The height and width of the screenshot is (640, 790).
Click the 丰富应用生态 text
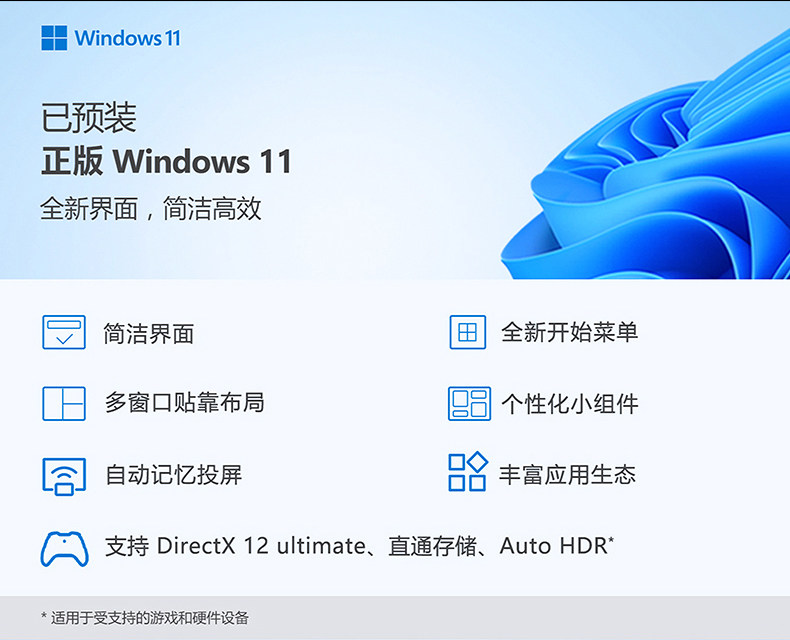[x=567, y=475]
